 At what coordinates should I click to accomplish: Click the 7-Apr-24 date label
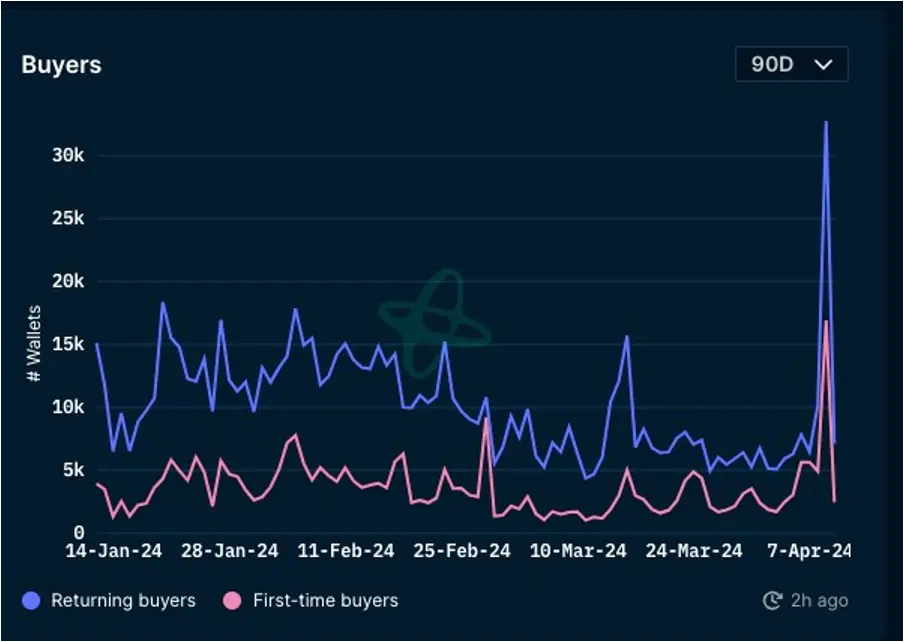(x=808, y=550)
